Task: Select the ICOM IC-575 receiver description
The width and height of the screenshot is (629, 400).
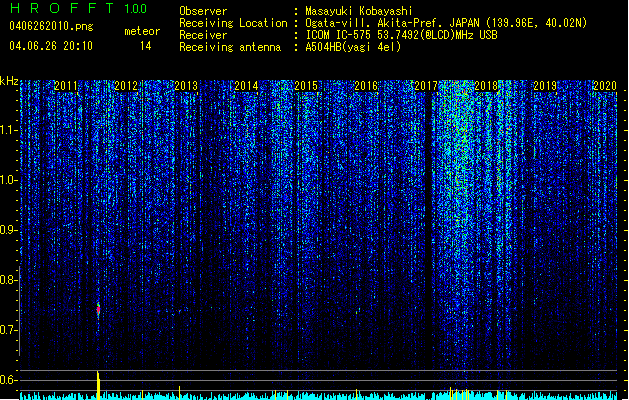Action: tap(402, 35)
